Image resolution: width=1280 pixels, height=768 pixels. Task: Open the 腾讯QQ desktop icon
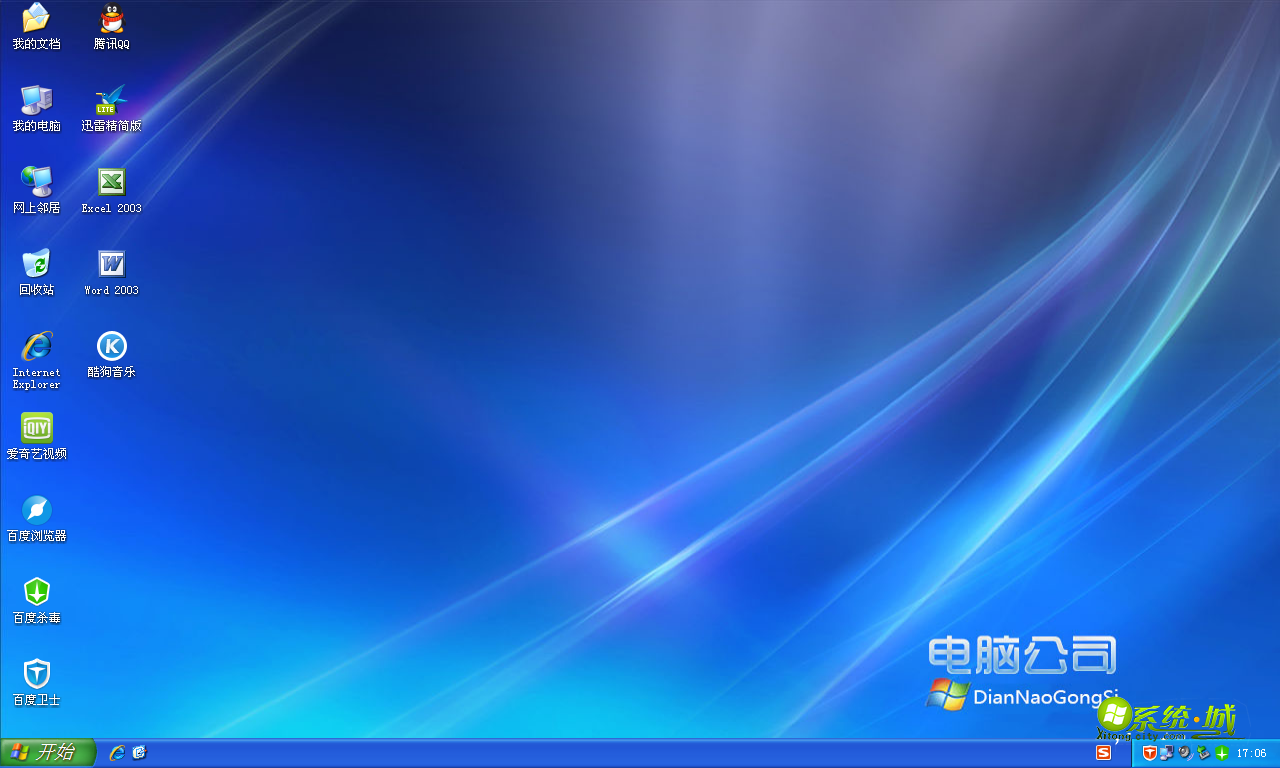click(x=111, y=19)
